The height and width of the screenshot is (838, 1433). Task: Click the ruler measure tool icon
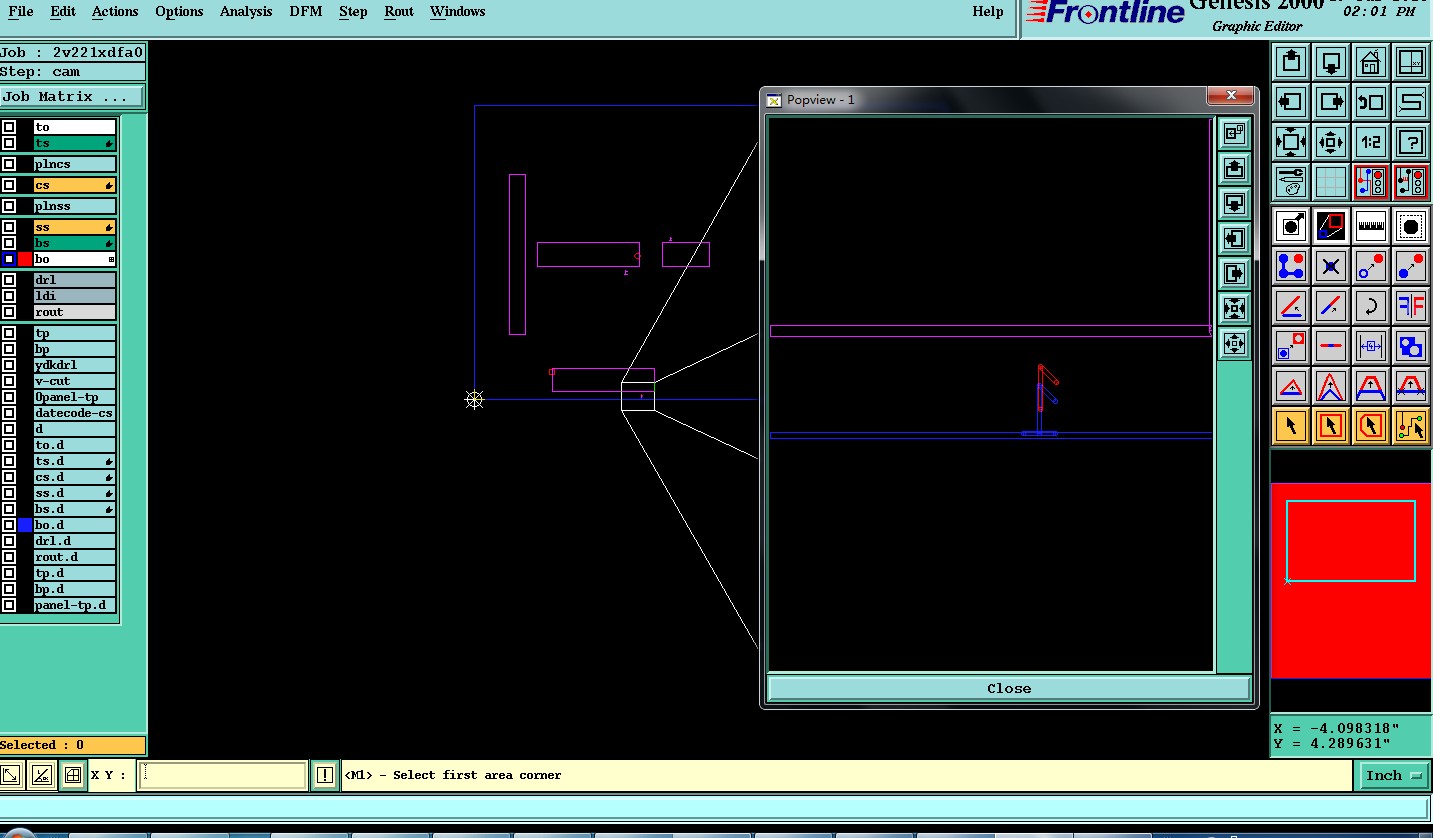coord(1371,226)
